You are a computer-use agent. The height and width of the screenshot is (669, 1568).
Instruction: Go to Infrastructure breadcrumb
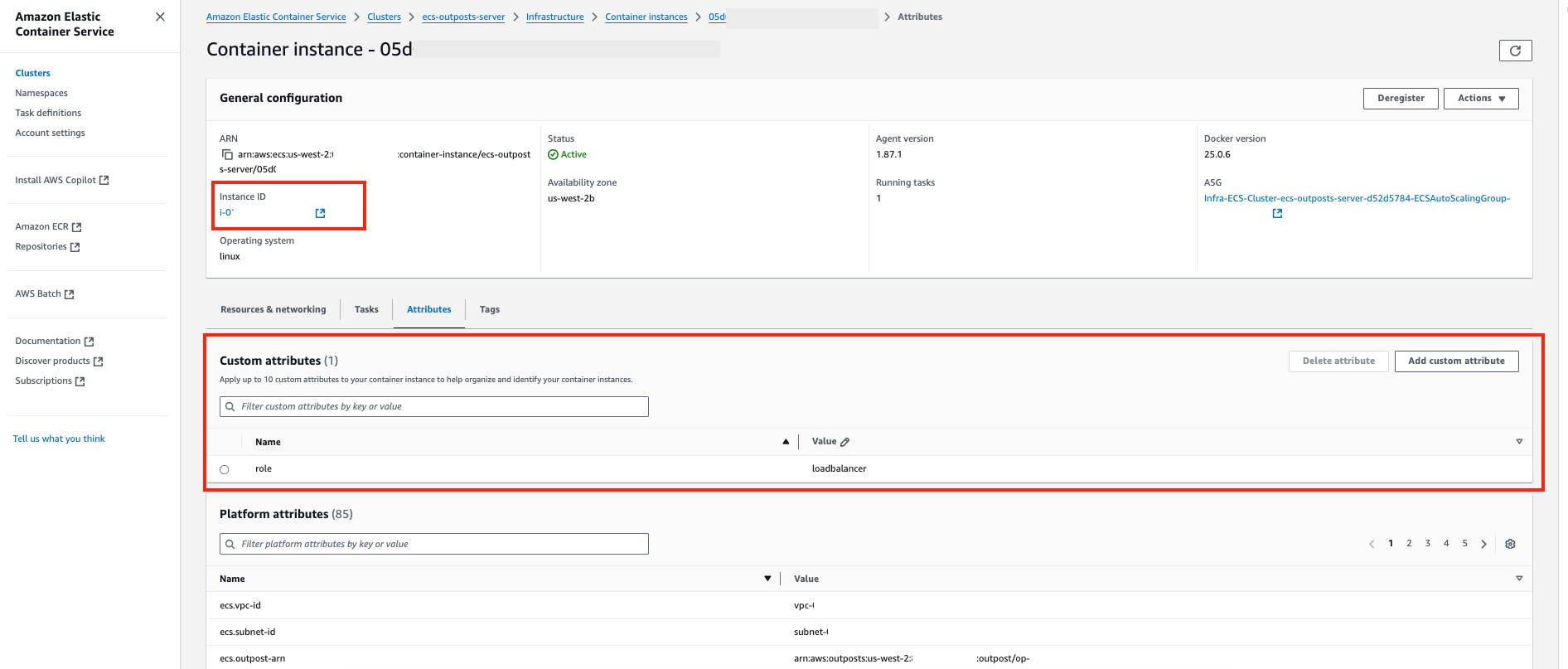click(554, 17)
